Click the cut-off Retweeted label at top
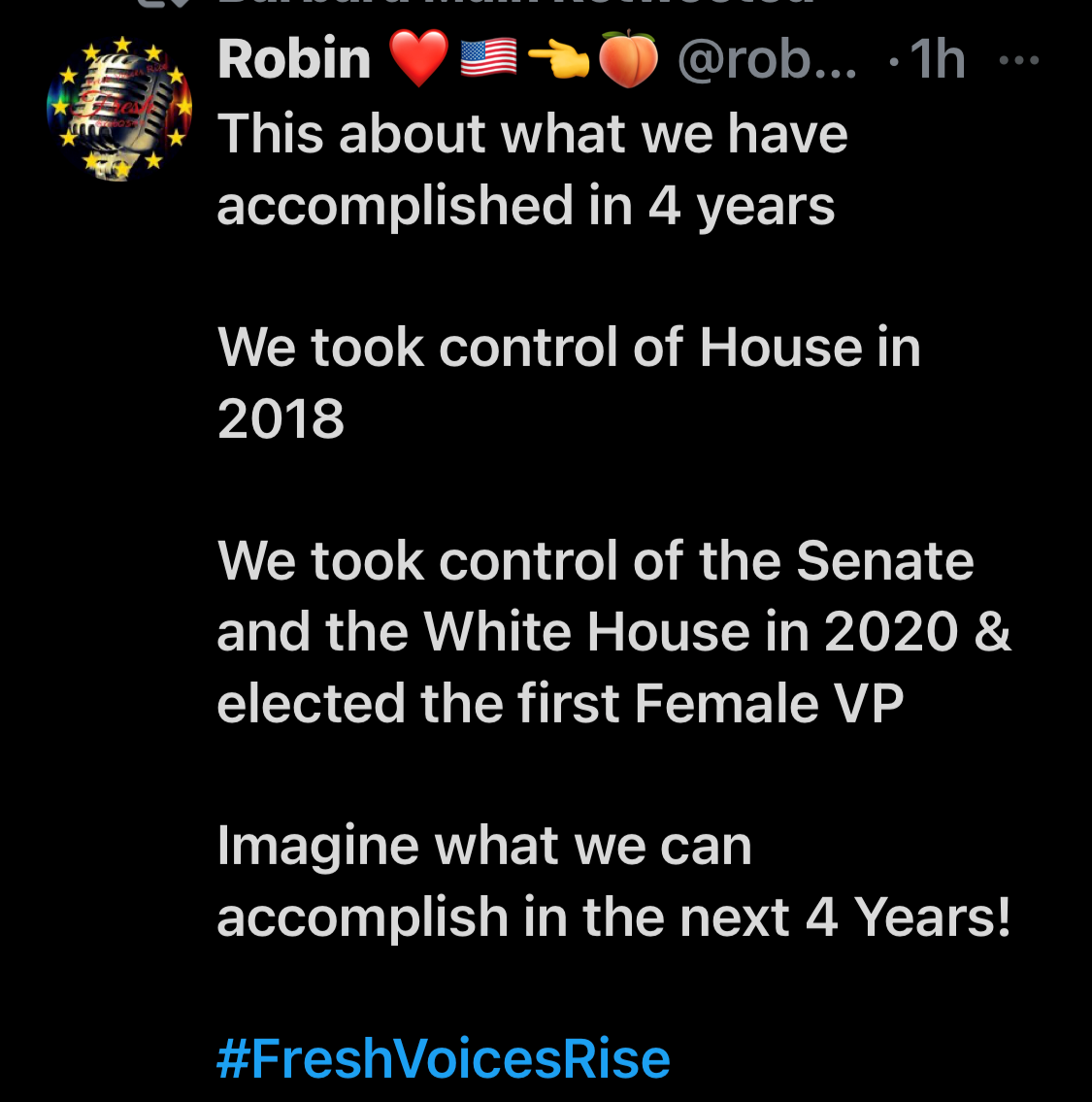 514,4
